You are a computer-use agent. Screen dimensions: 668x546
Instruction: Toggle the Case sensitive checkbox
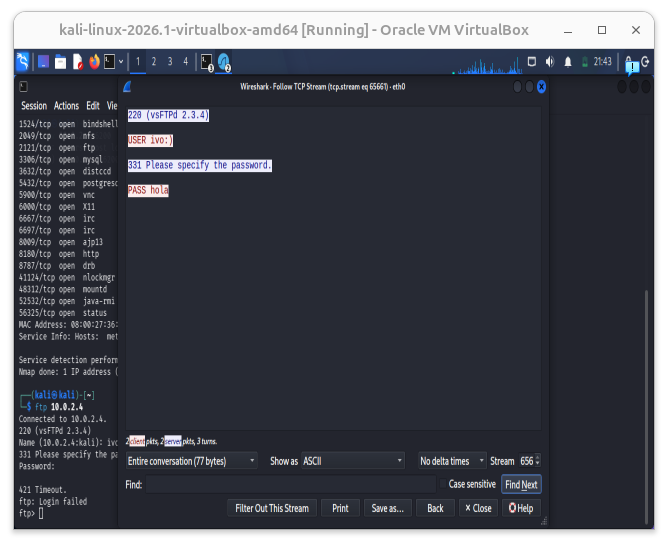click(x=443, y=484)
